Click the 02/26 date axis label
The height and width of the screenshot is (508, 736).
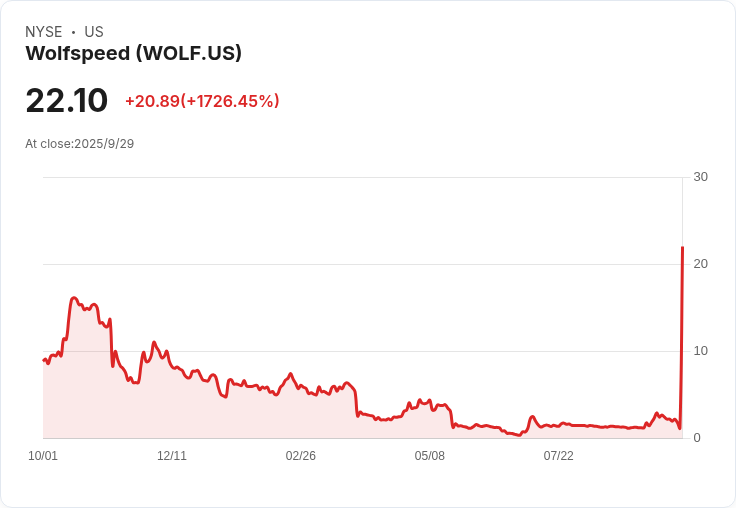tap(300, 456)
